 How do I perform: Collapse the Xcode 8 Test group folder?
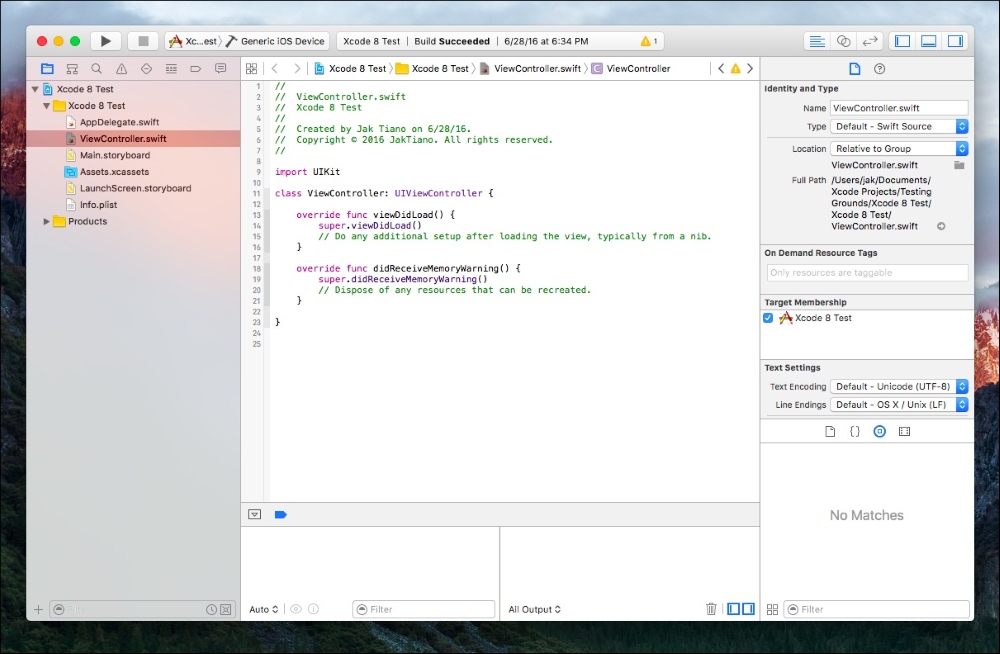click(x=47, y=106)
